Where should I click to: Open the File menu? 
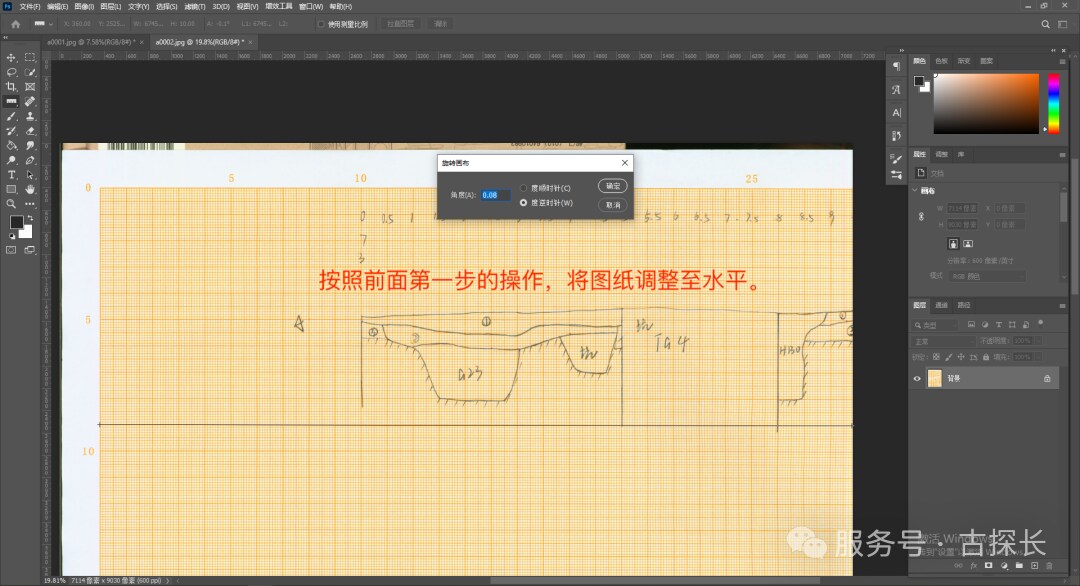tap(30, 6)
